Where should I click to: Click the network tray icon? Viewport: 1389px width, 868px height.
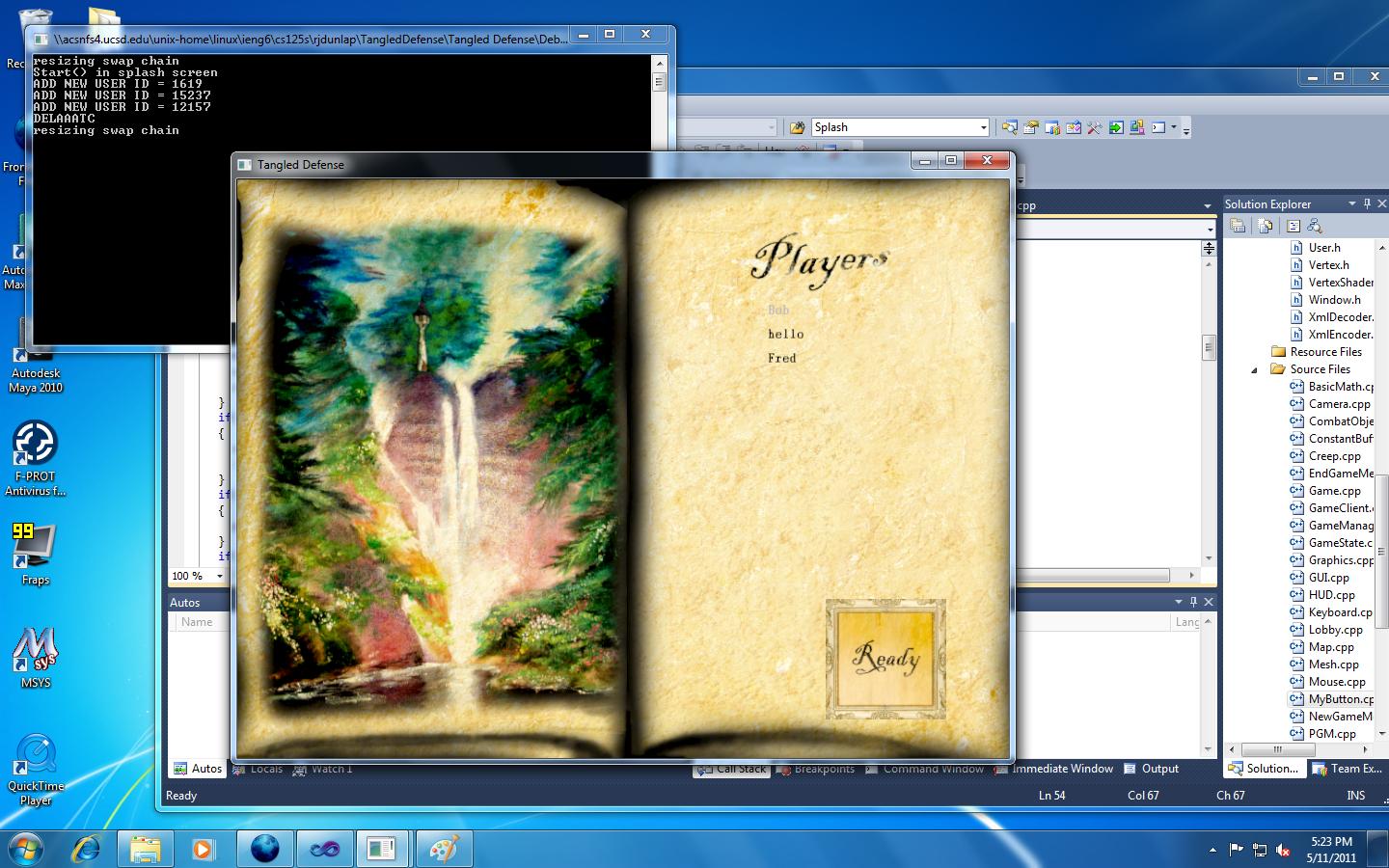(1260, 850)
